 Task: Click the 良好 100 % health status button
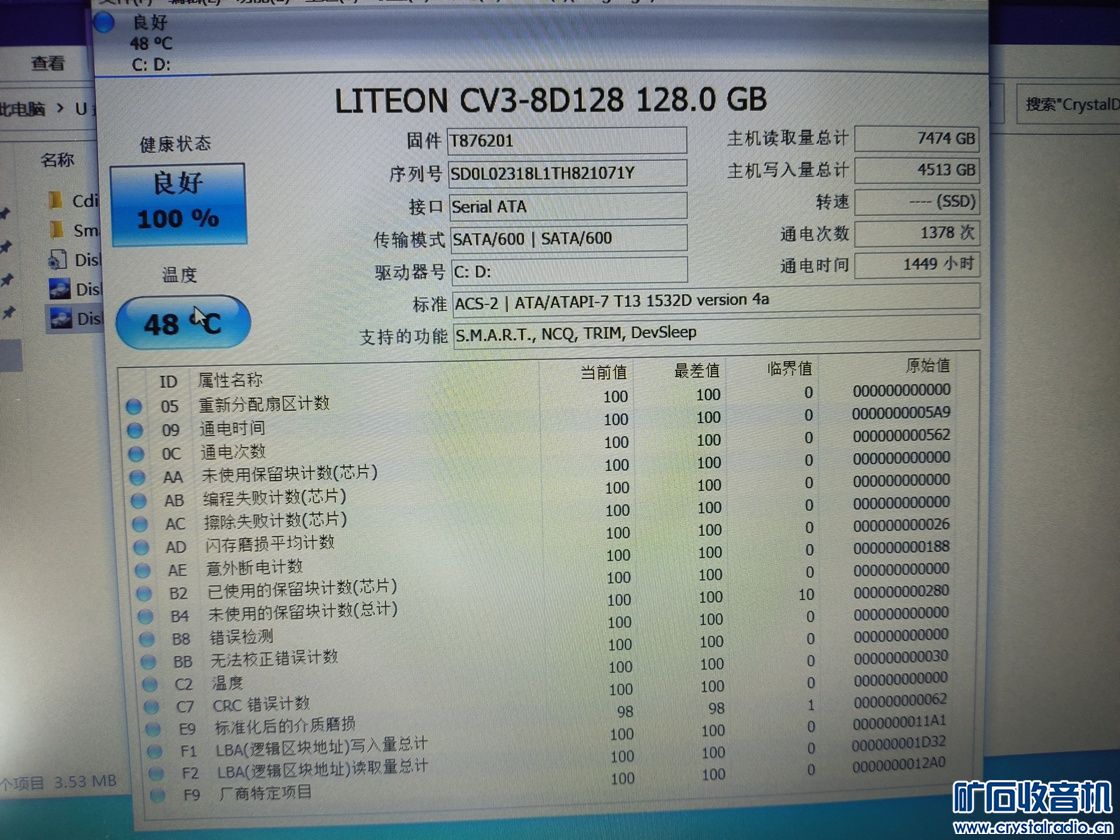point(178,204)
